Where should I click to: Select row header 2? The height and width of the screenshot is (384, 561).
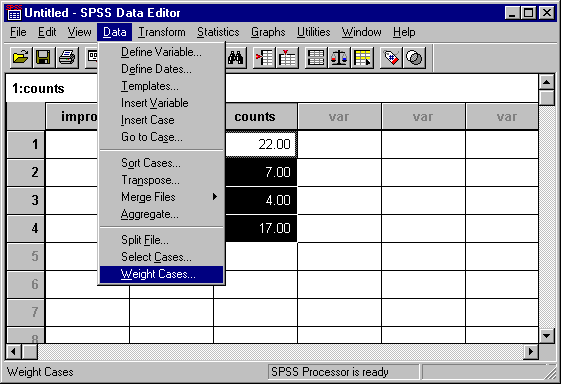pyautogui.click(x=26, y=172)
